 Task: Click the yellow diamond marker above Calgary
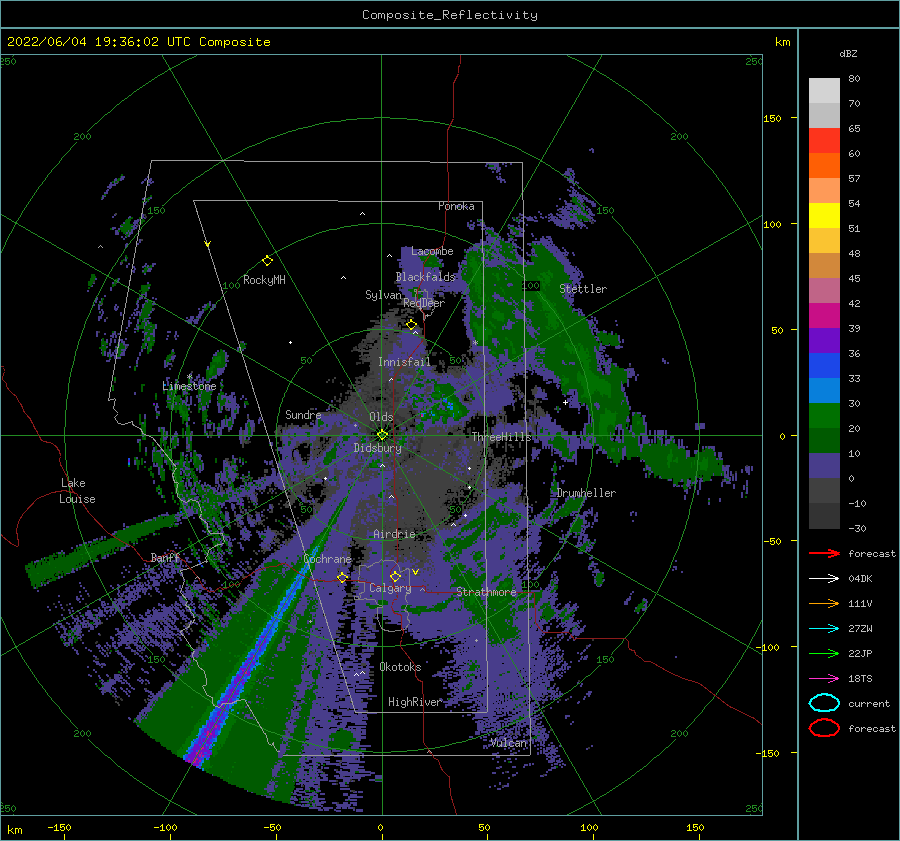click(x=395, y=576)
